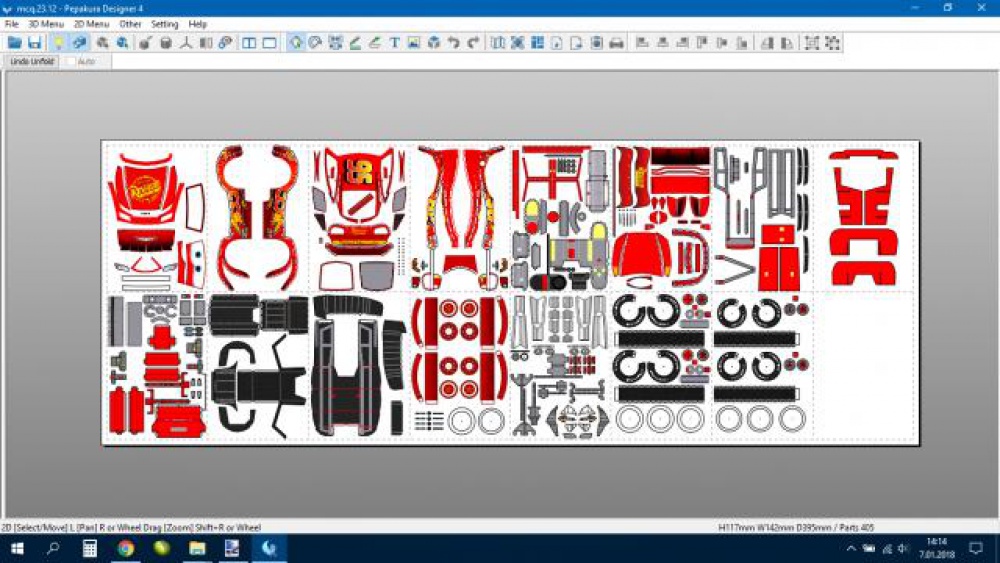Open Windows taskbar search

(x=53, y=548)
